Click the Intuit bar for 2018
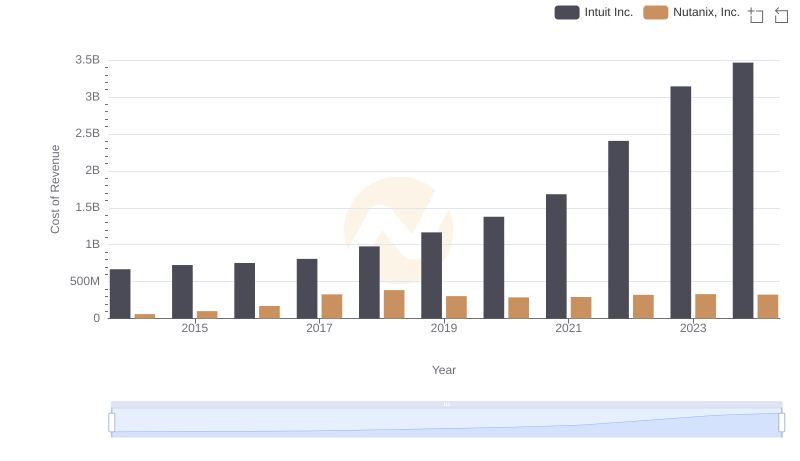Image resolution: width=800 pixels, height=461 pixels. tap(369, 283)
